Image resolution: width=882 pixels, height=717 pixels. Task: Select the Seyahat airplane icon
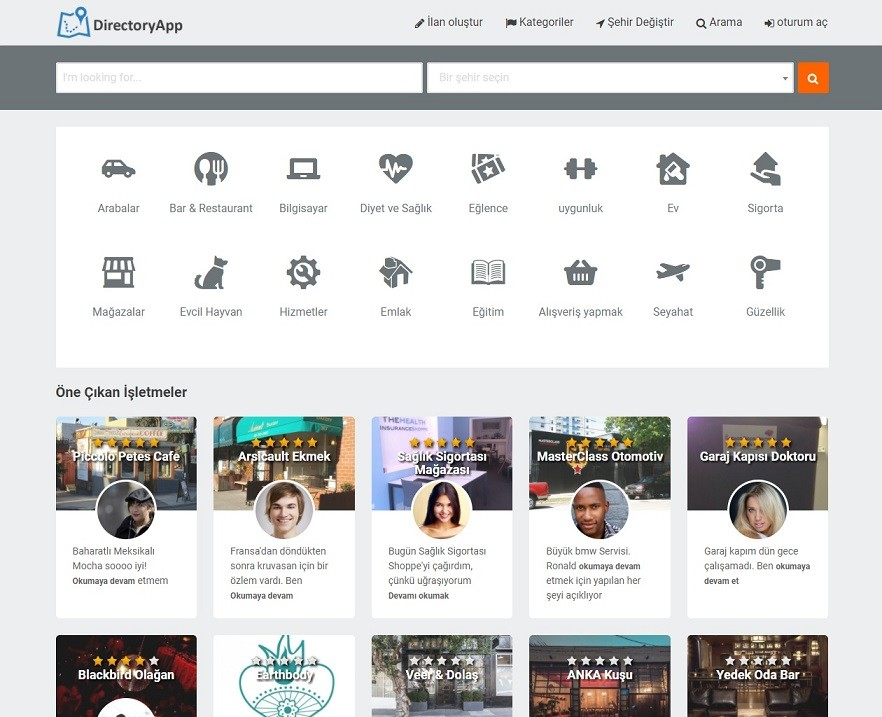673,272
